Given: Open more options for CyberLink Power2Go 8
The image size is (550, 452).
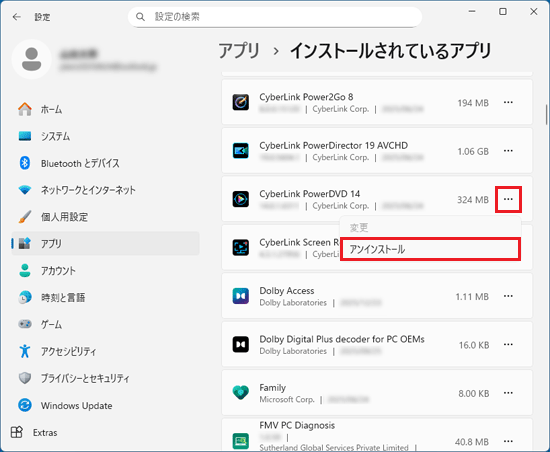Looking at the screenshot, I should 508,102.
